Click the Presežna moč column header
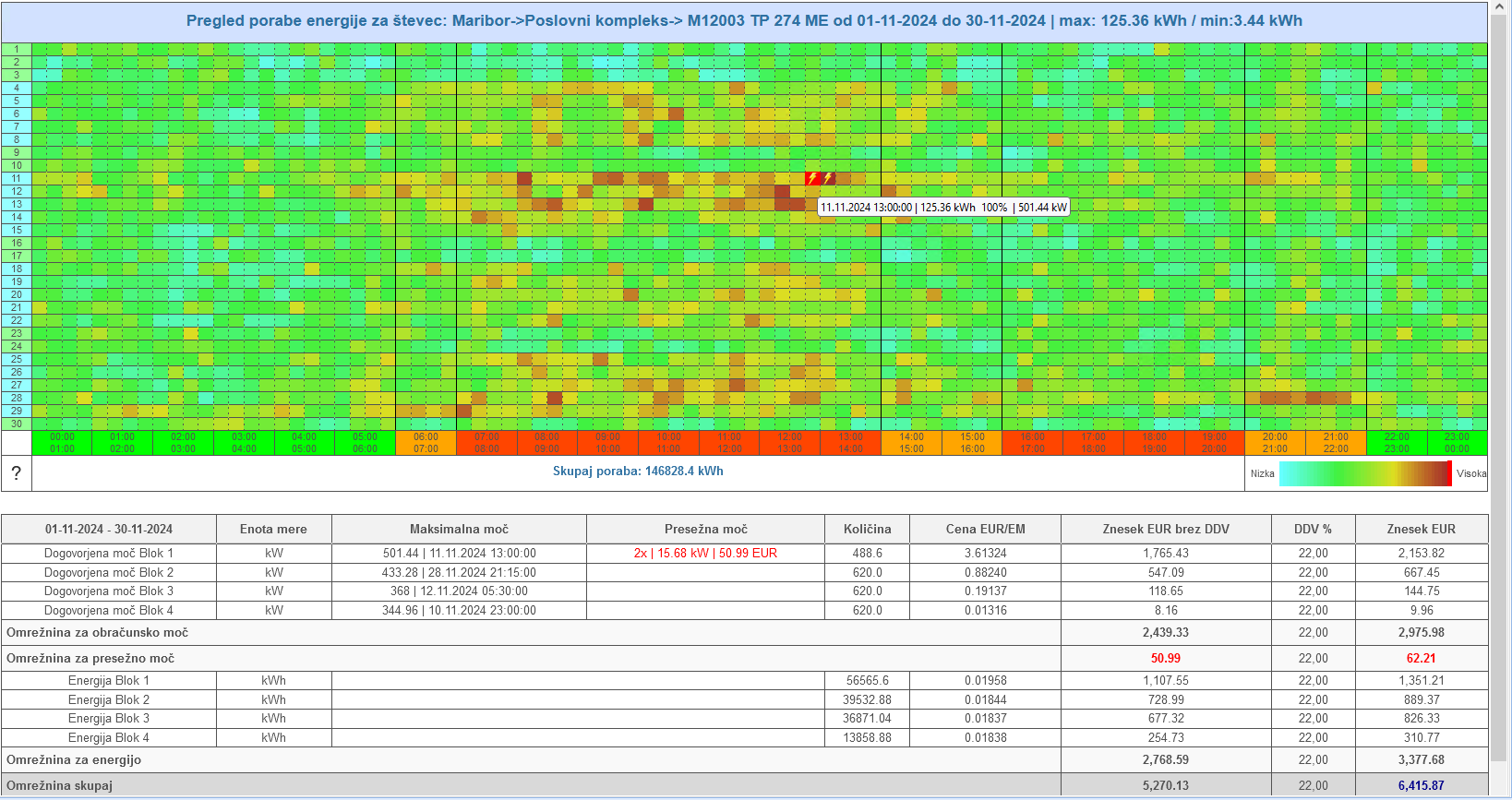Screen dimensions: 1512x800 click(705, 529)
